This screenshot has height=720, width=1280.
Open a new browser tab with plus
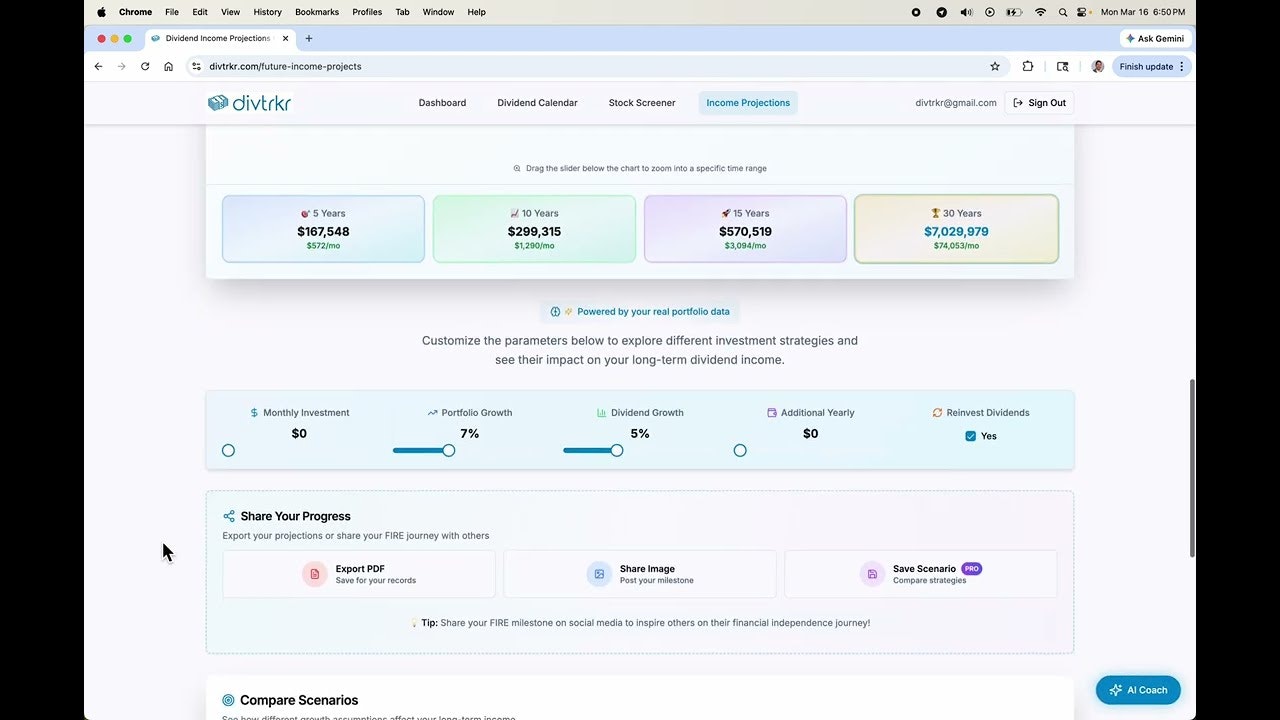point(308,38)
